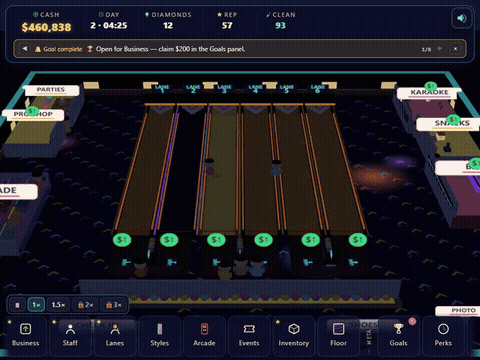This screenshot has height=360, width=480.
Task: Mute game sound with speaker icon
Action: pos(461,18)
